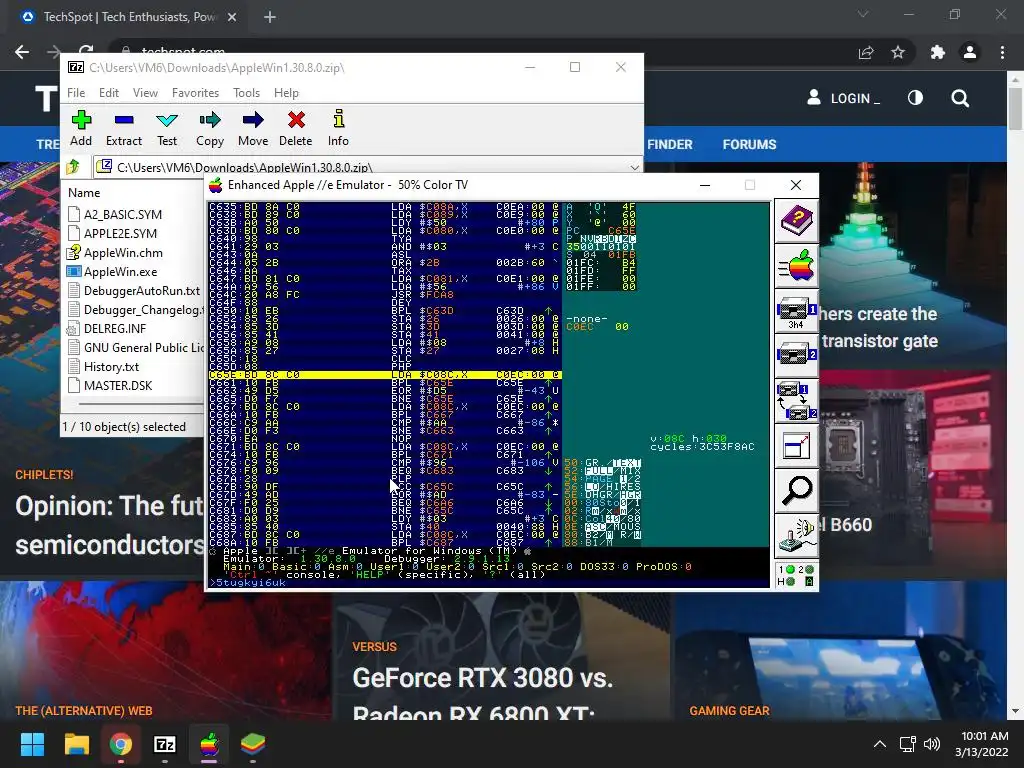Open taskbar clock and date

point(984,744)
